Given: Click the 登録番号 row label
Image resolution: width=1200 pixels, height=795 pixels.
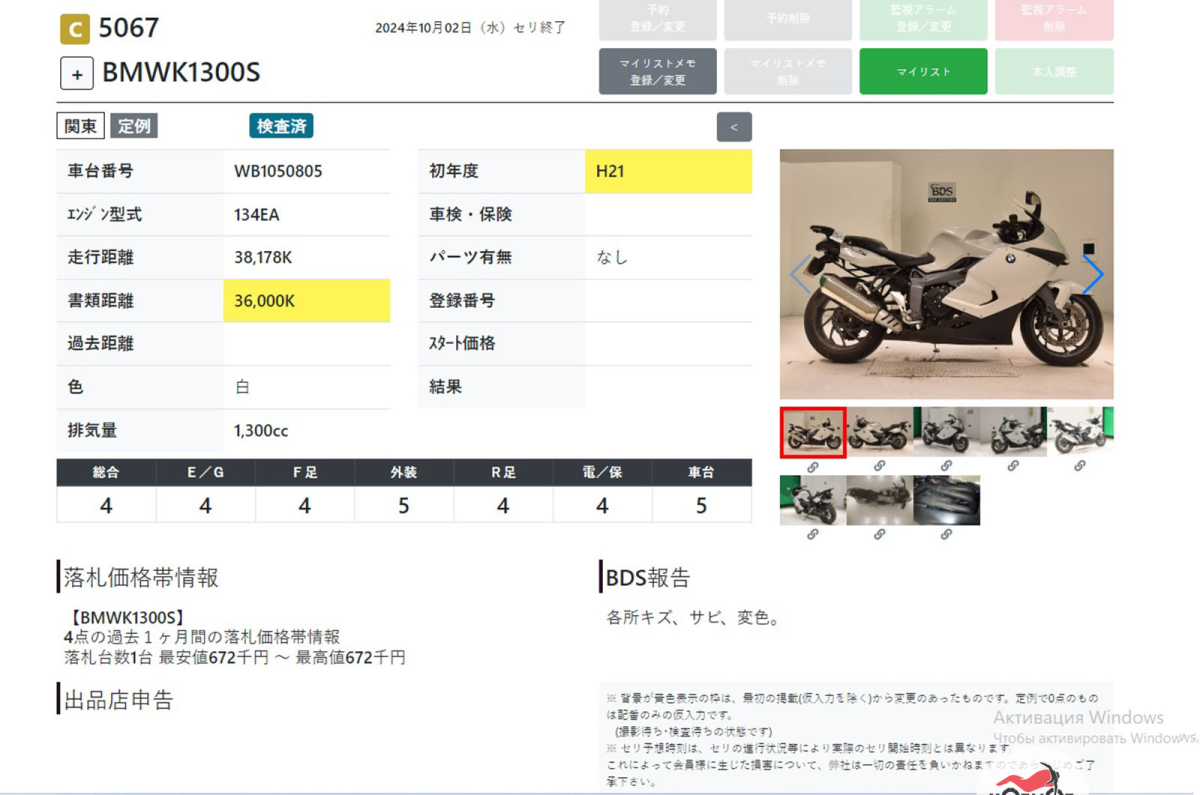Looking at the screenshot, I should (x=462, y=300).
